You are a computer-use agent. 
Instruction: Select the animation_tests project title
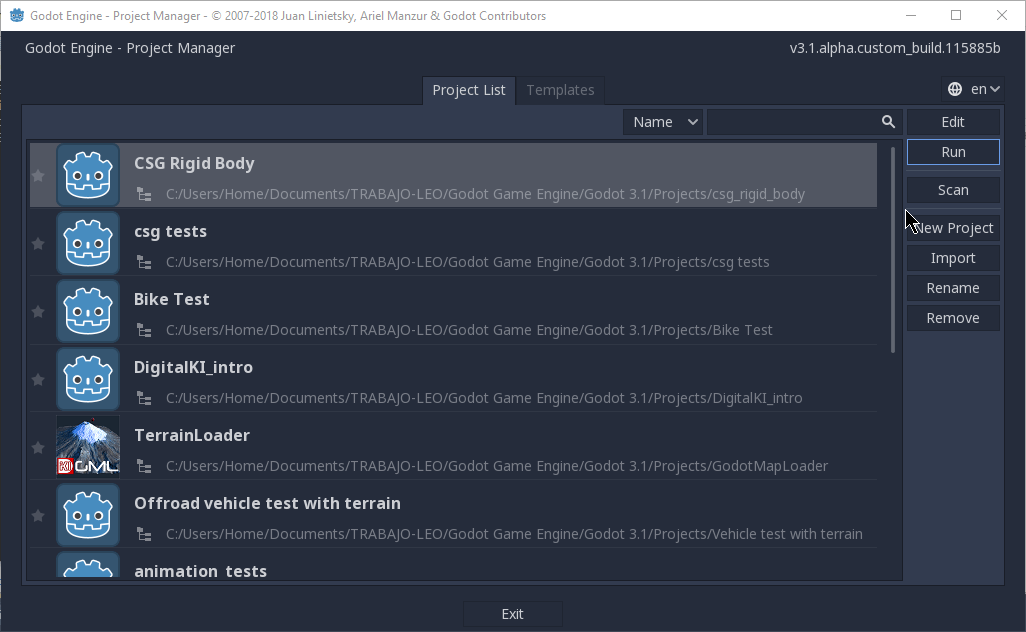[x=200, y=571]
